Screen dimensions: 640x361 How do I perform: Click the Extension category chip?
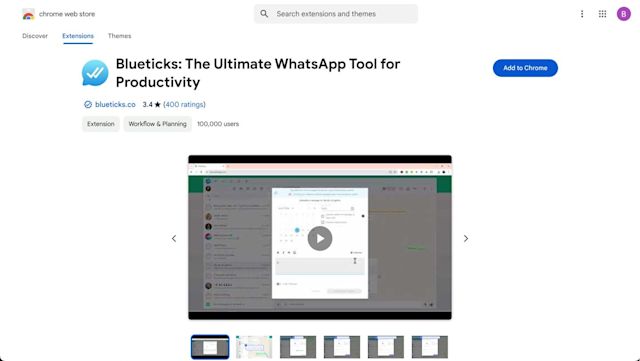click(101, 124)
